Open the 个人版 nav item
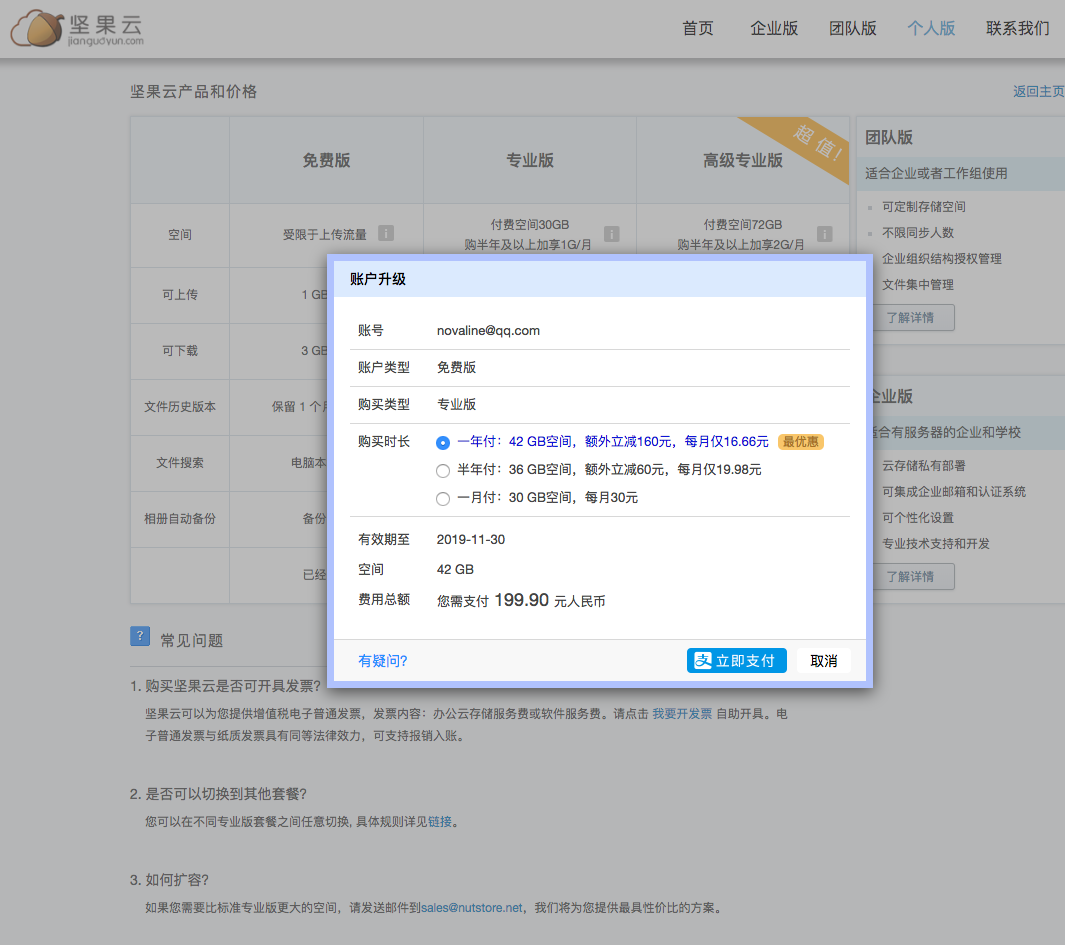 [x=931, y=29]
